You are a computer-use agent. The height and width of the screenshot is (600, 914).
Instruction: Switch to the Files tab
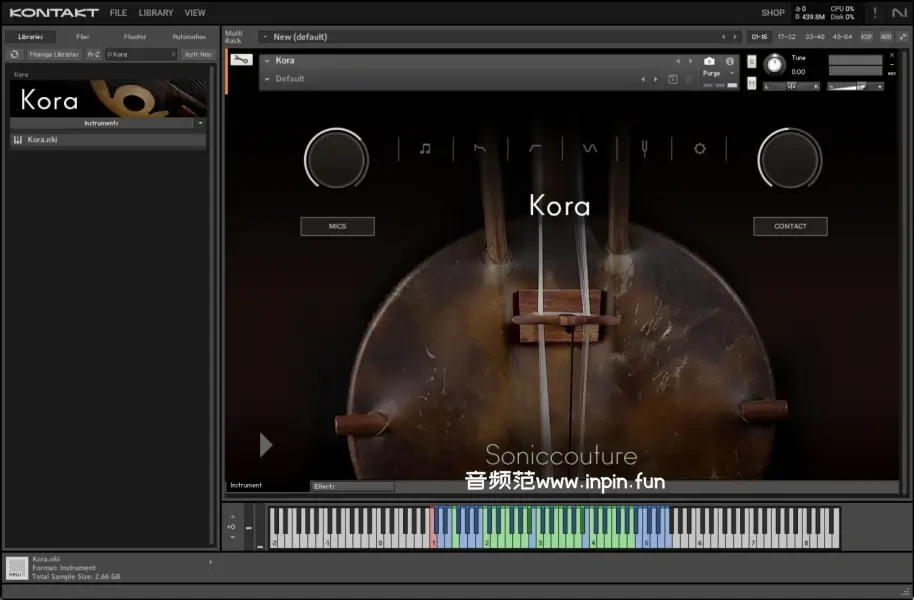(83, 37)
